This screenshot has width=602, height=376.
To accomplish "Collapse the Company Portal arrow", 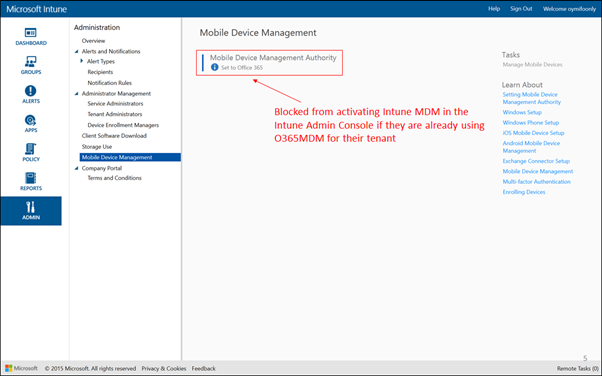I will (x=76, y=168).
